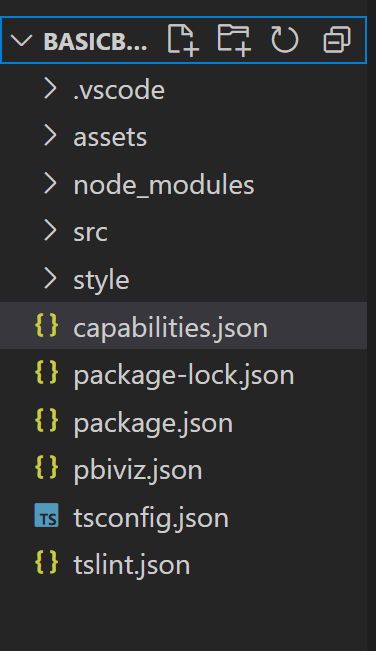Open the capabilities.json file
This screenshot has width=376, height=651.
[183, 326]
